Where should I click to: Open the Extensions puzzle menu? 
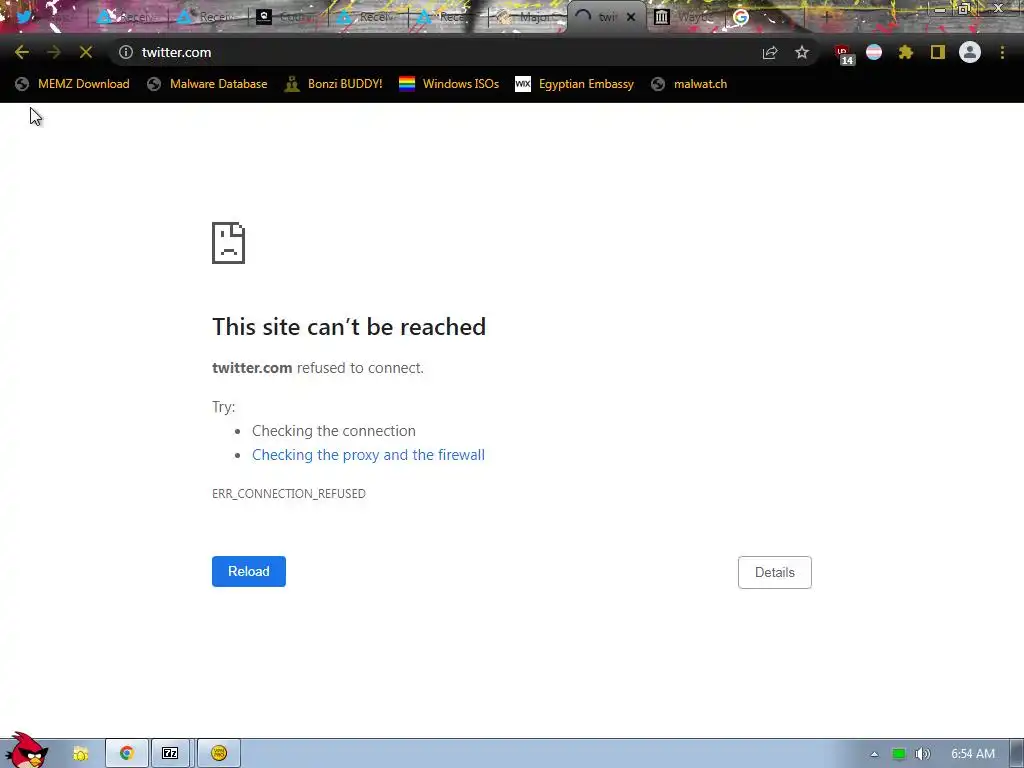pos(906,52)
